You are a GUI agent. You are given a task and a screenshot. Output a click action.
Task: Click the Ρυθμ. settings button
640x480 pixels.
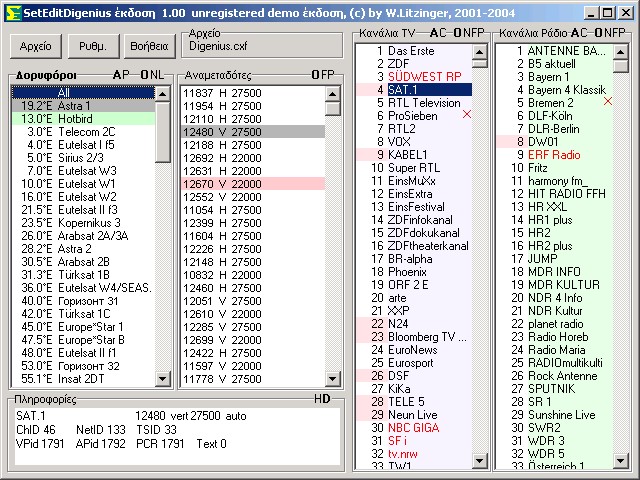(93, 46)
